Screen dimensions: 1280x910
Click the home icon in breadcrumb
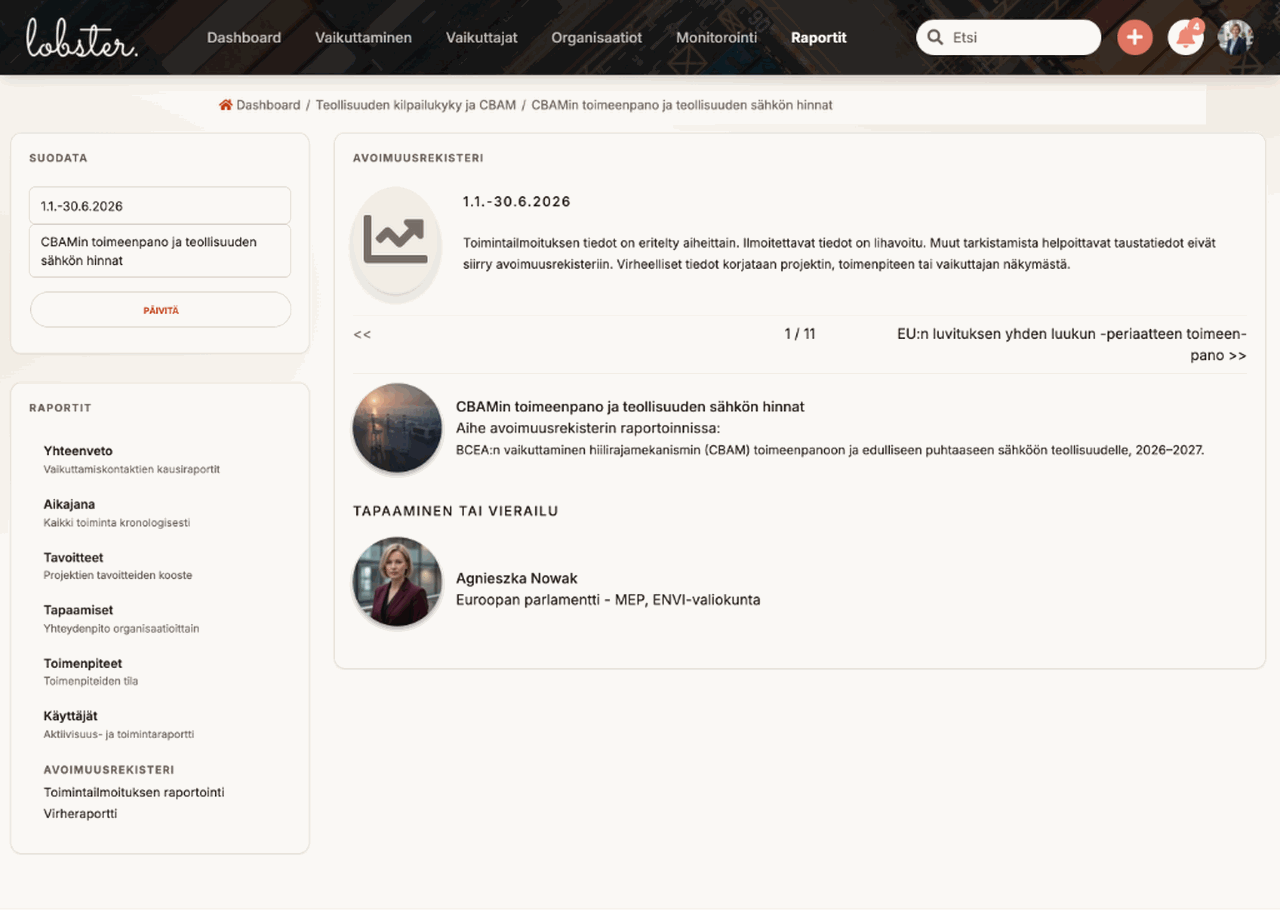[226, 105]
